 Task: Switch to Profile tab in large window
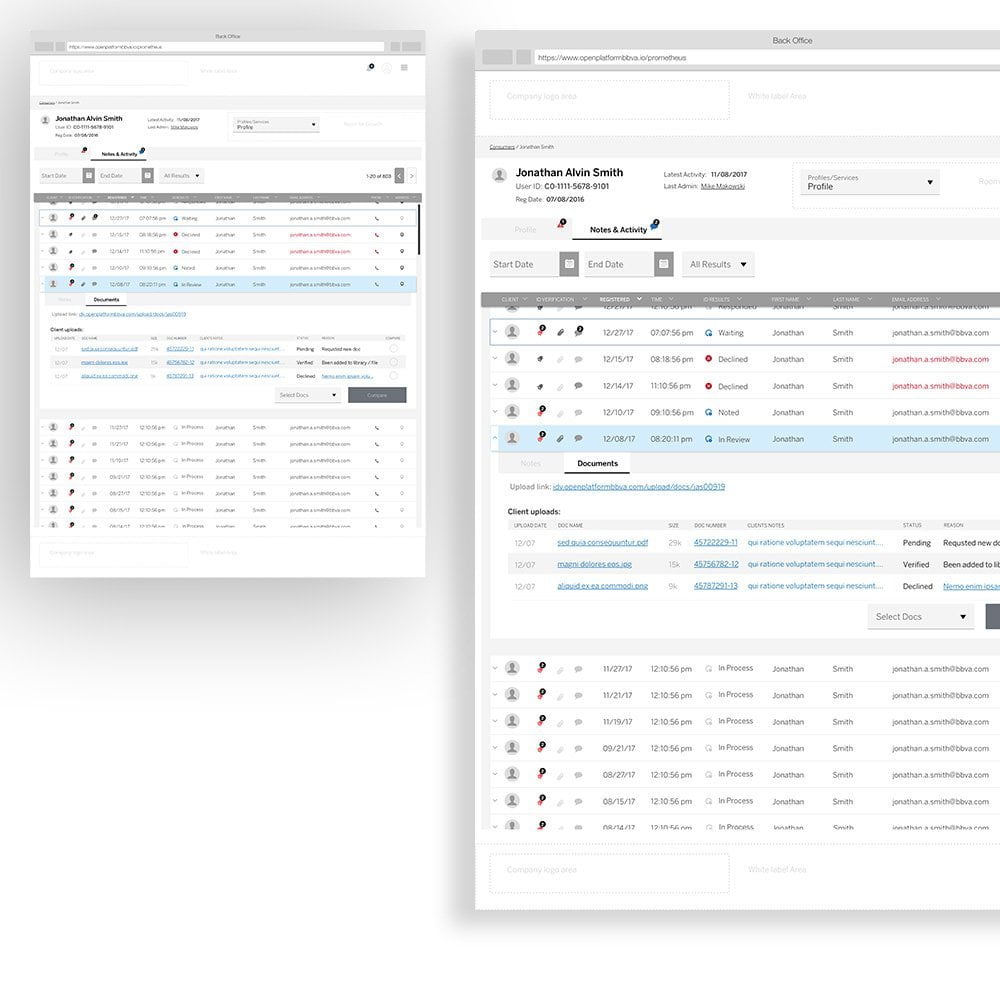(526, 230)
